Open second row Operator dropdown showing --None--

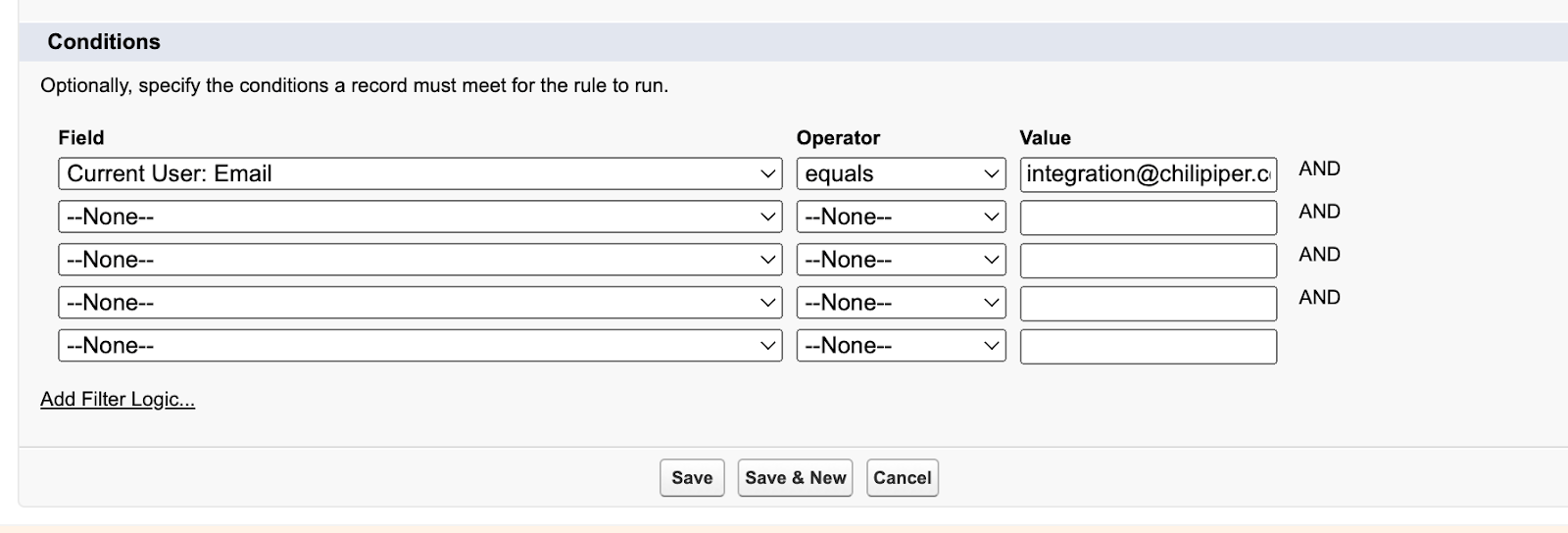pos(901,217)
